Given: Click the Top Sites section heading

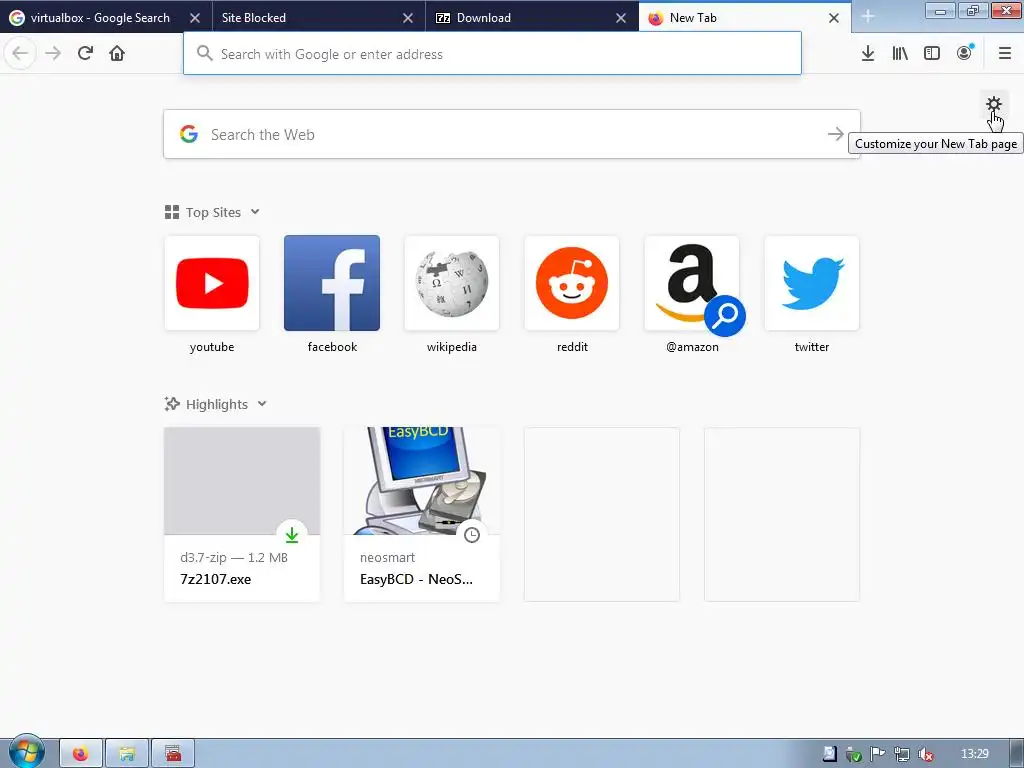Looking at the screenshot, I should (213, 212).
